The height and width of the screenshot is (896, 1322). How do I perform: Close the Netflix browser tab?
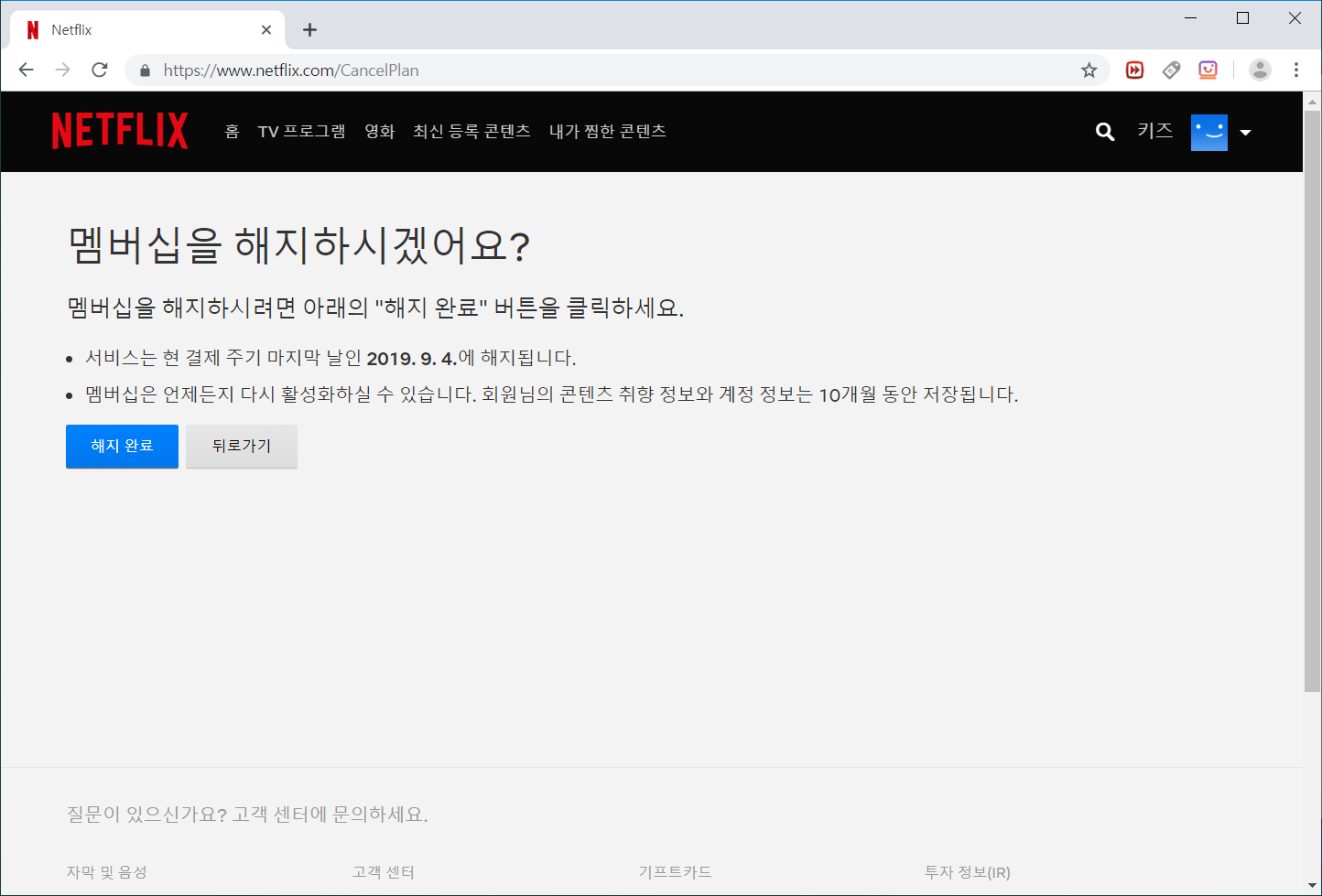tap(266, 30)
